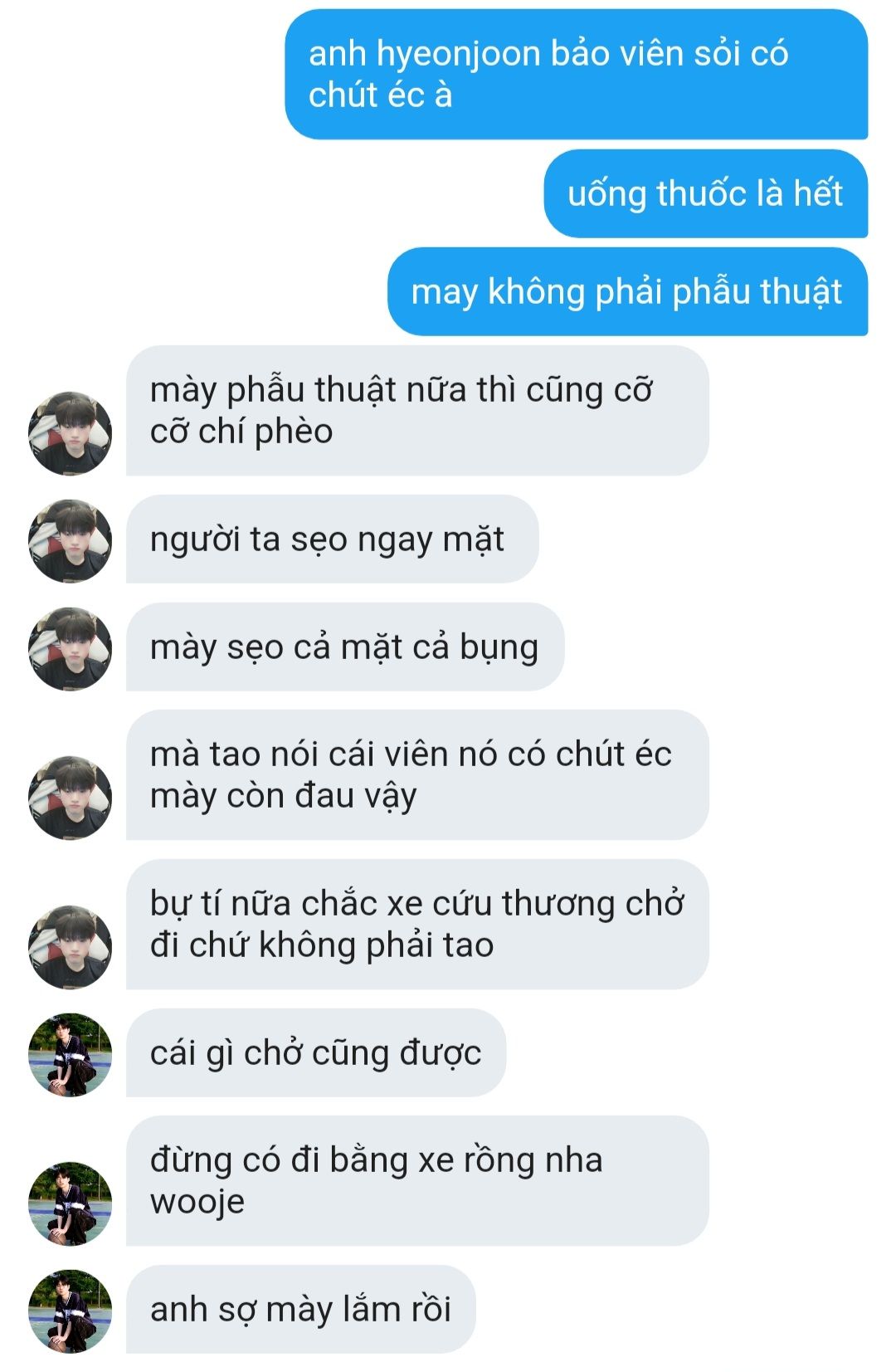The image size is (896, 1372).
Task: Tap avatar beside 'bự tí nữa chắc xe' message
Action: [70, 946]
